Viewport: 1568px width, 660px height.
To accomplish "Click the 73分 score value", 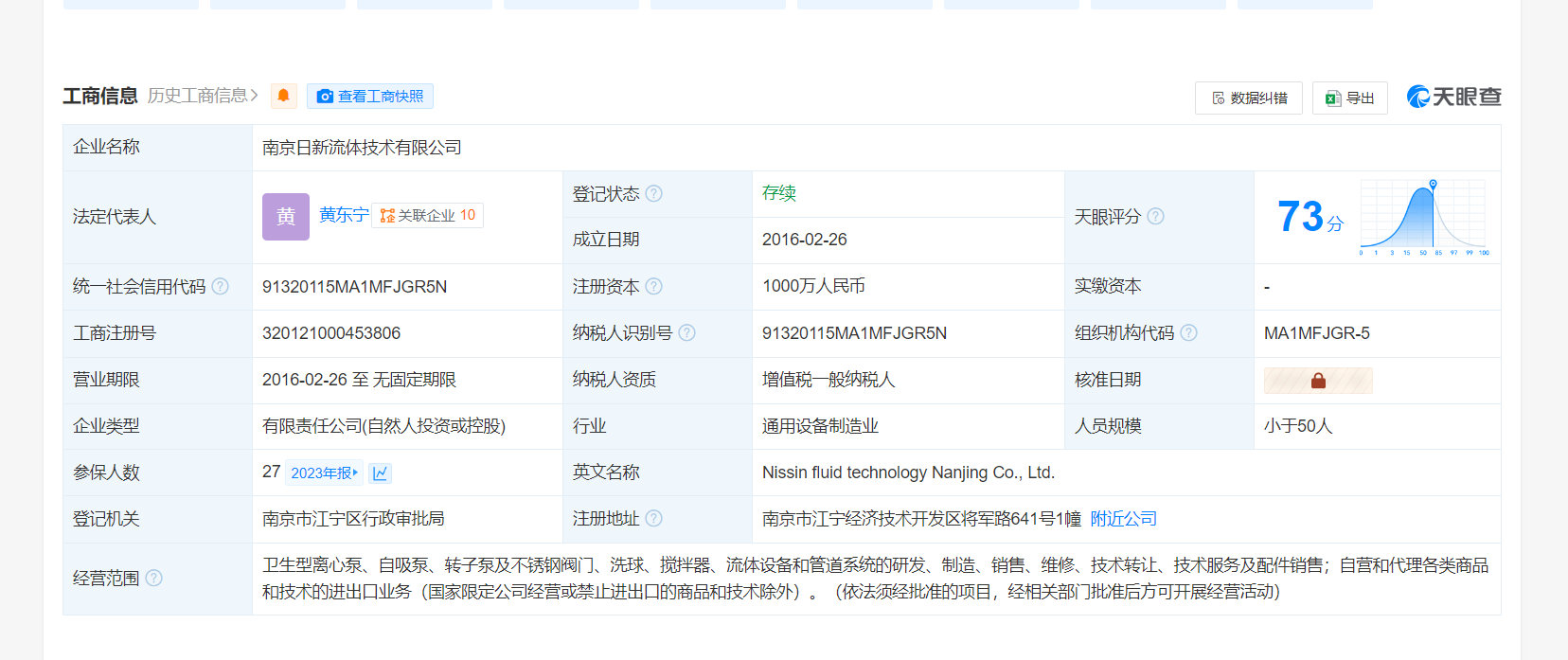I will [1310, 217].
